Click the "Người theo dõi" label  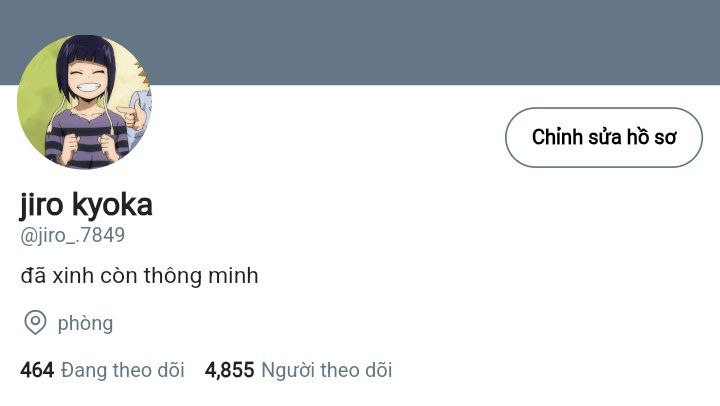(327, 370)
